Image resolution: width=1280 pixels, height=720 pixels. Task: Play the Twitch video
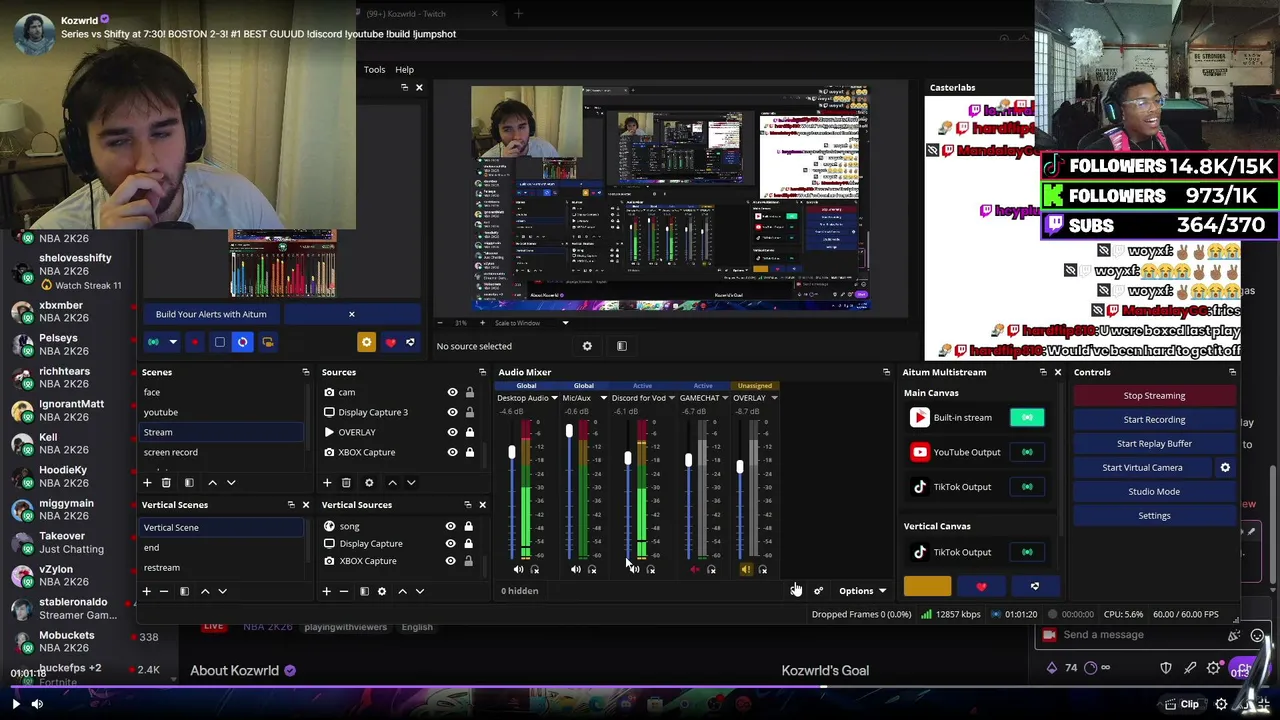click(15, 704)
